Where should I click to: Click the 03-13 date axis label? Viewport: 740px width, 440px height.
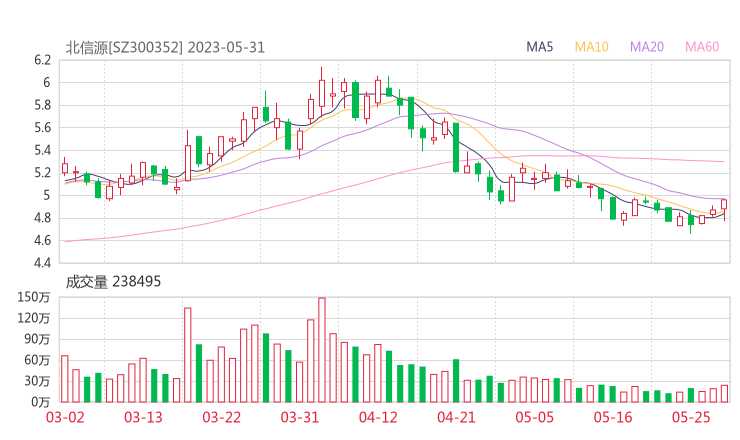pos(143,417)
